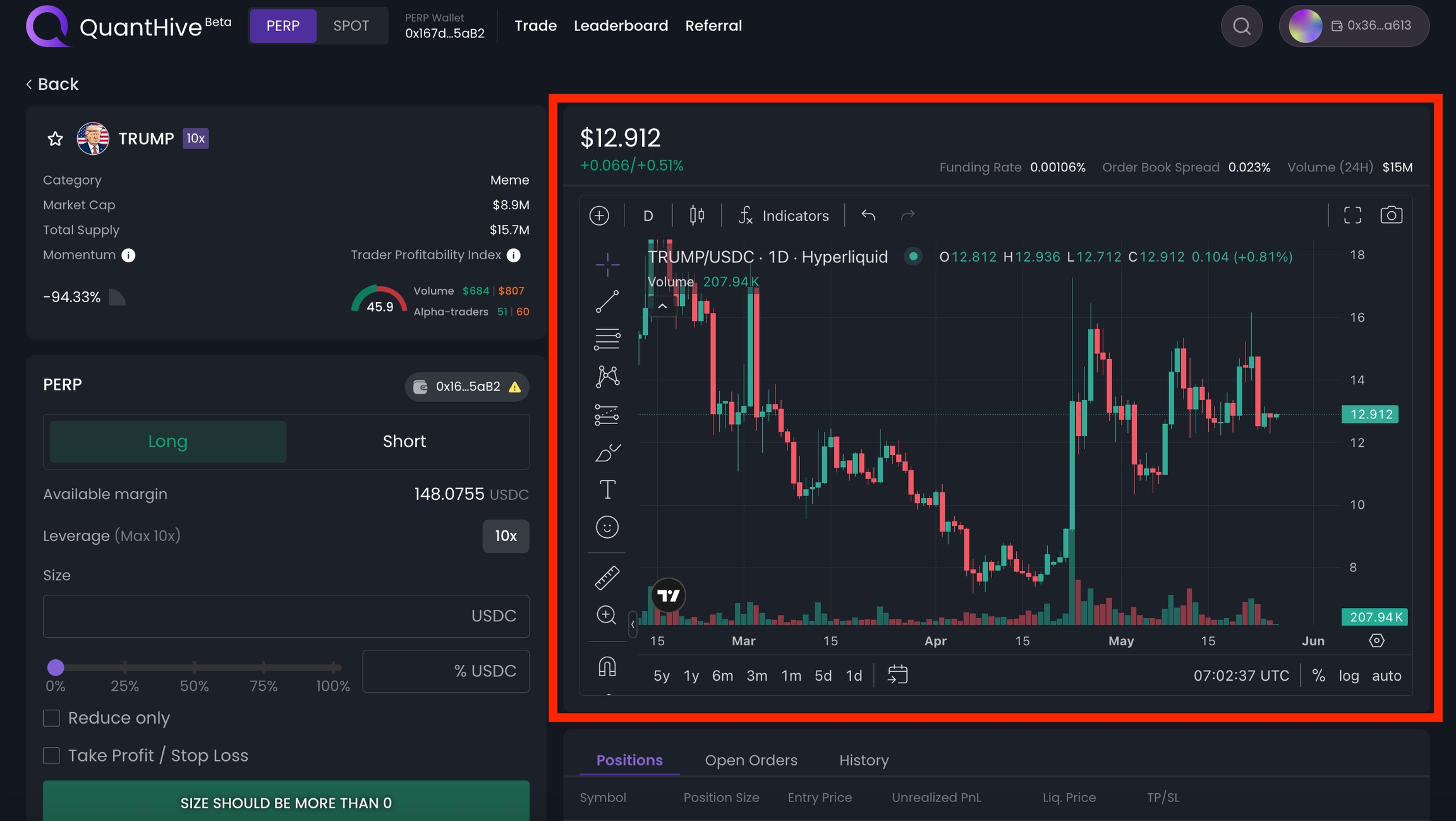Go to the Leaderboard page
Viewport: 1456px width, 821px height.
click(621, 26)
